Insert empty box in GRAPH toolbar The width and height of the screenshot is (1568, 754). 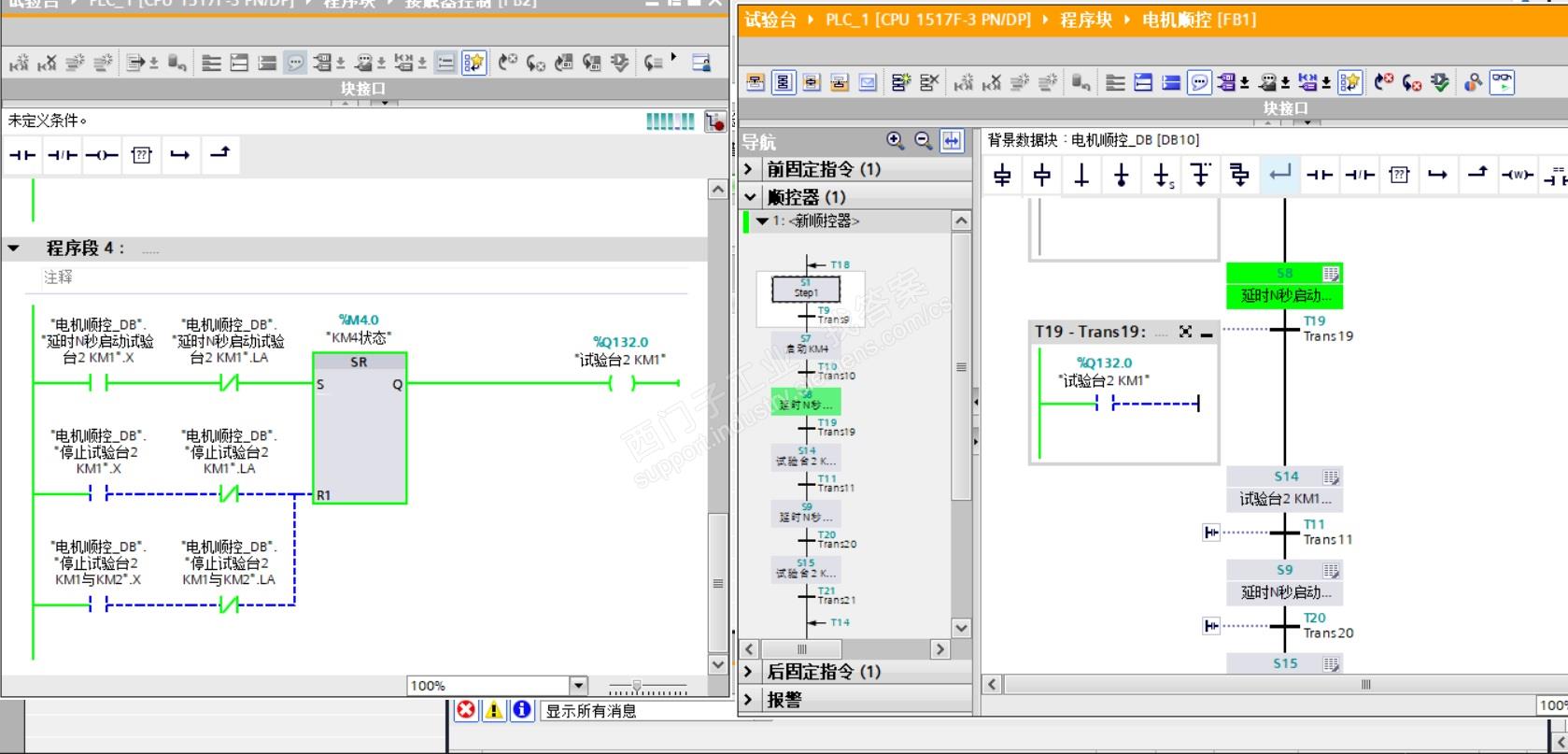coord(1399,175)
